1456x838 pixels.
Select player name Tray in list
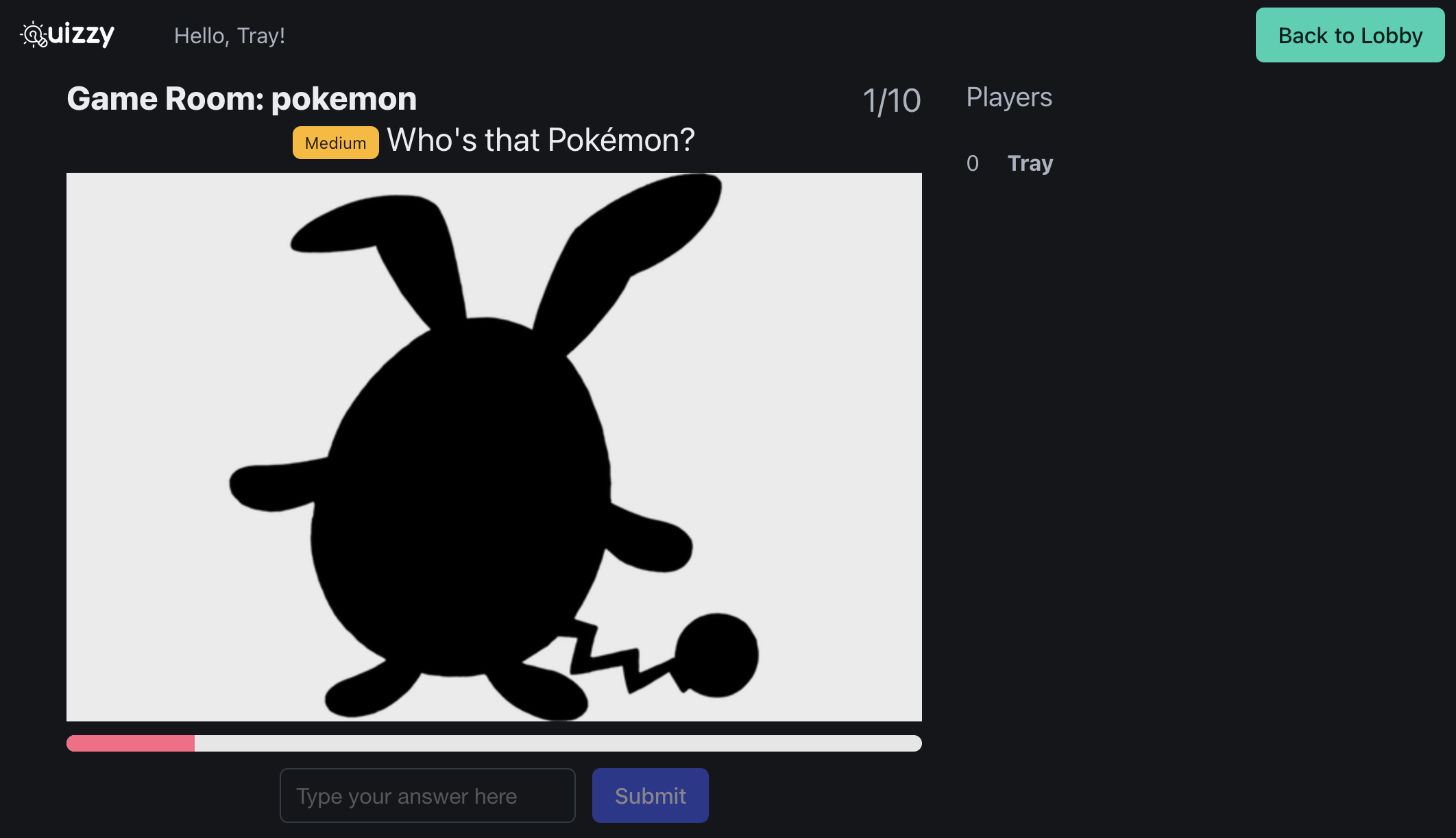coord(1030,163)
